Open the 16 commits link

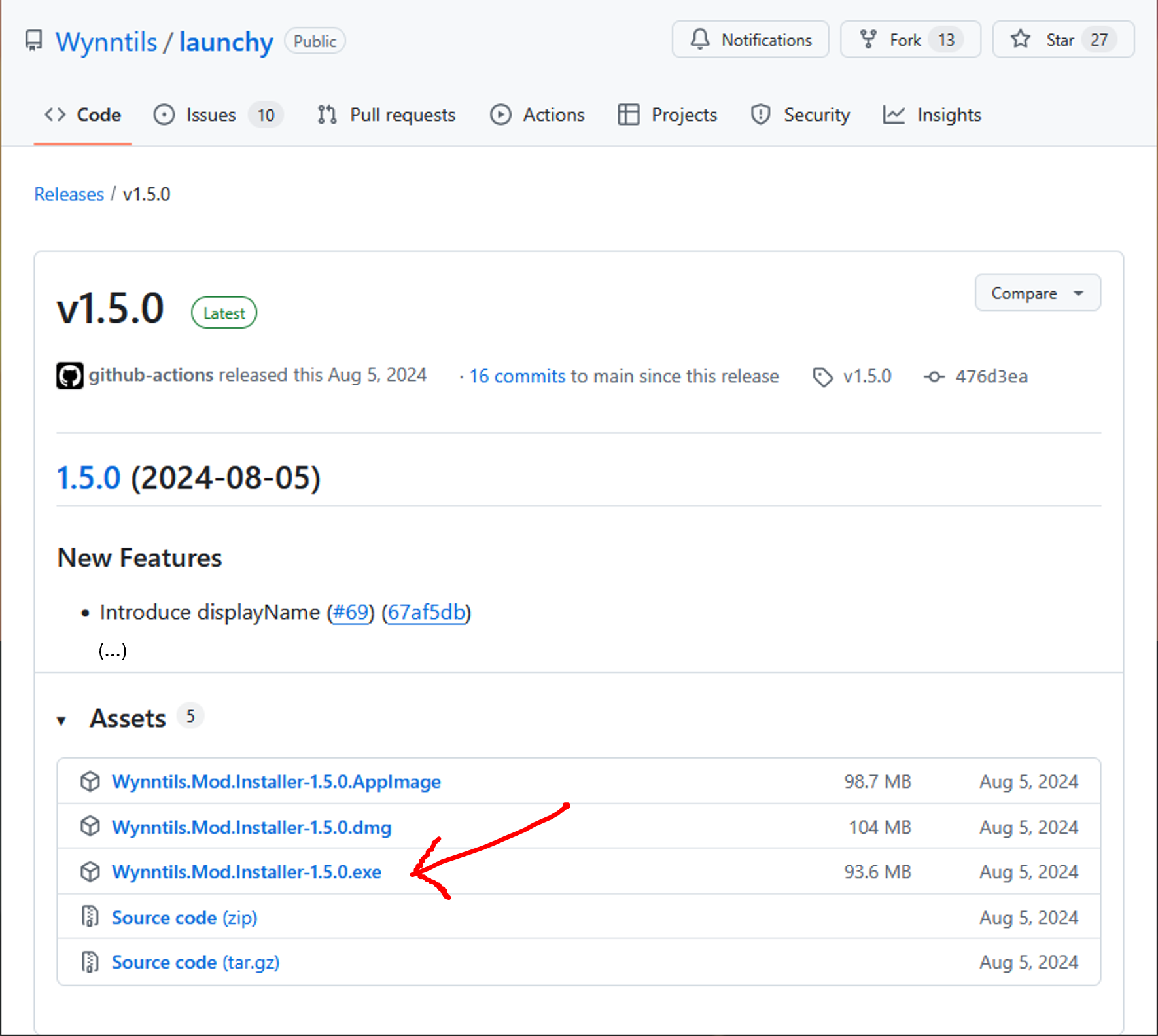(x=517, y=376)
